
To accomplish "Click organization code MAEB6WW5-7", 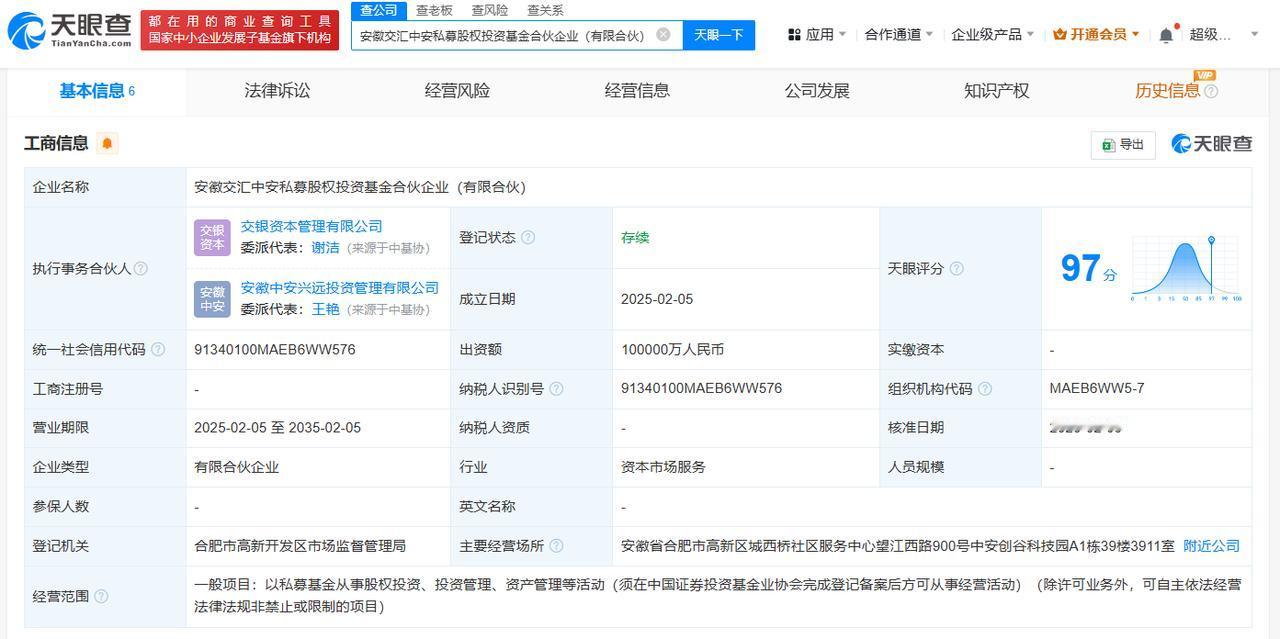I will coord(1097,388).
